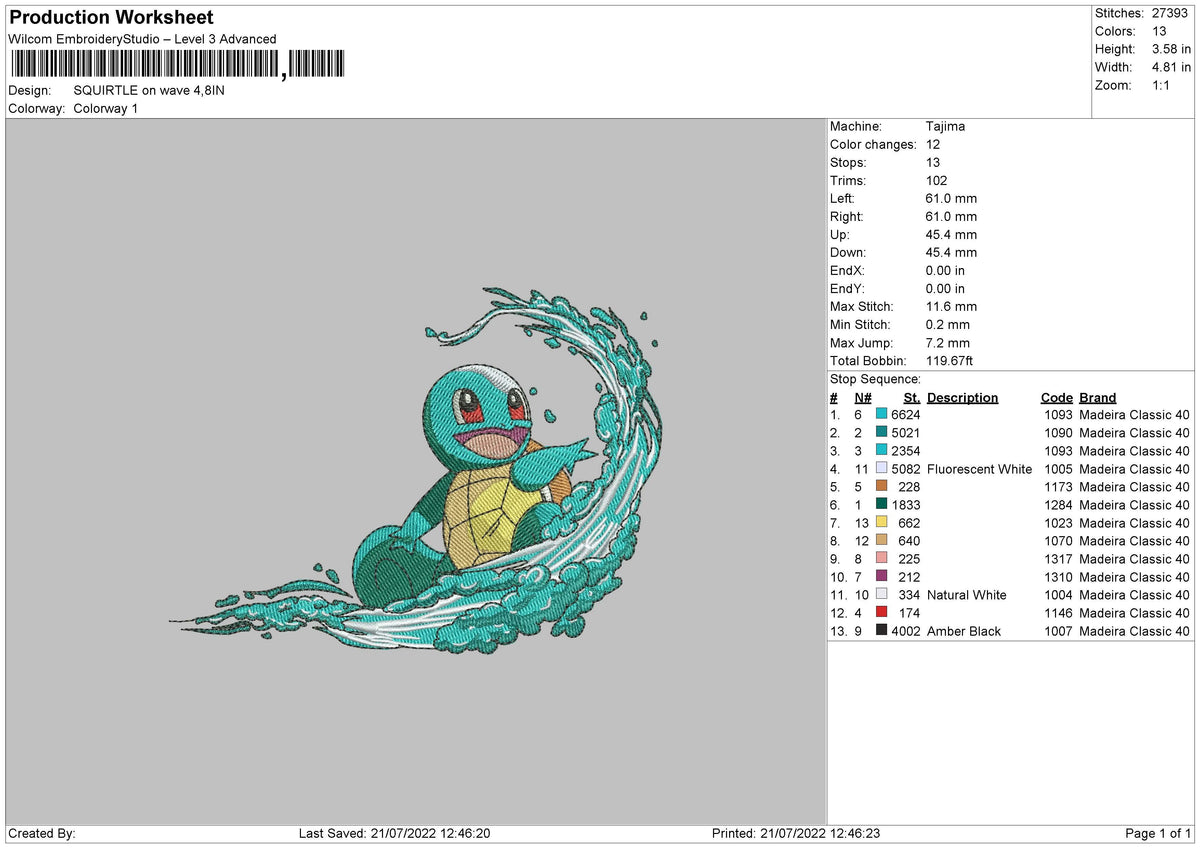
Task: Click the yellow swatch for thread 662
Action: click(x=881, y=523)
